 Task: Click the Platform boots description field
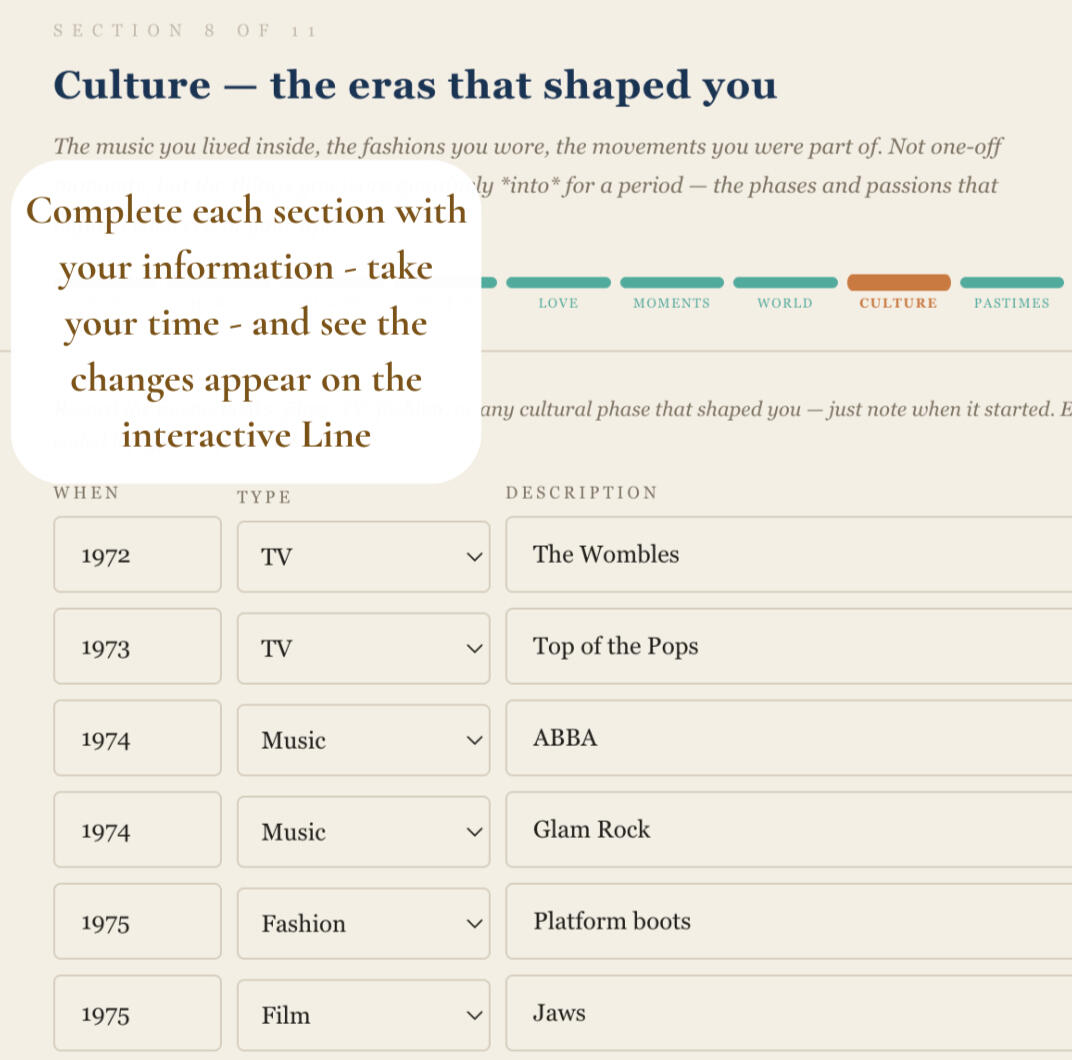[789, 921]
